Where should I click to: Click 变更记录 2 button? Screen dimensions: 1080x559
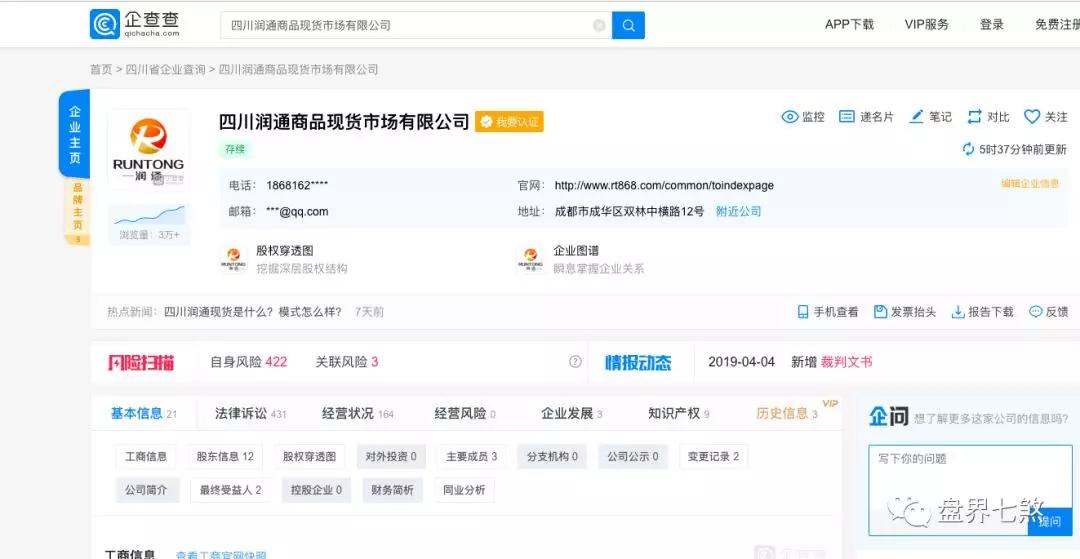click(713, 456)
